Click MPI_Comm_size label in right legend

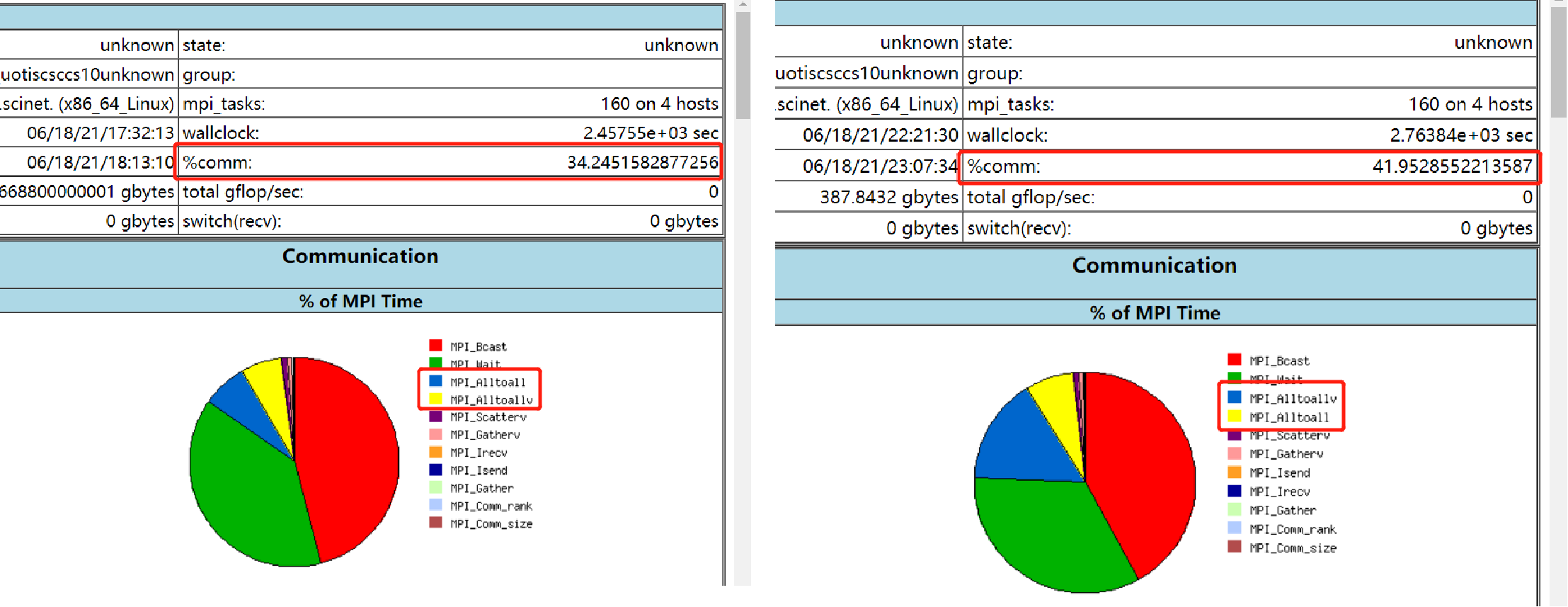click(x=1293, y=548)
